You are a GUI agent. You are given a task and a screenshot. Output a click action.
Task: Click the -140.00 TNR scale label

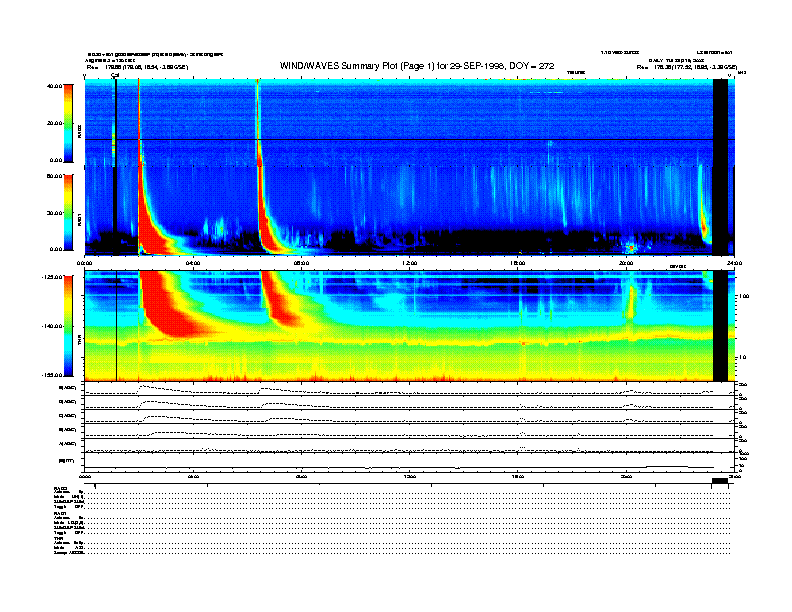point(52,326)
